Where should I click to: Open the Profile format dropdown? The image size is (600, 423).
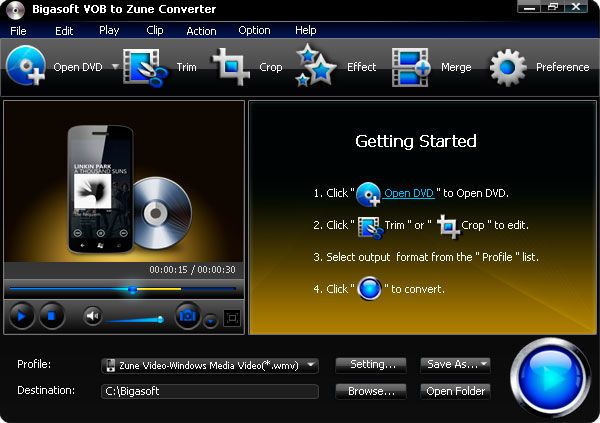[x=210, y=365]
